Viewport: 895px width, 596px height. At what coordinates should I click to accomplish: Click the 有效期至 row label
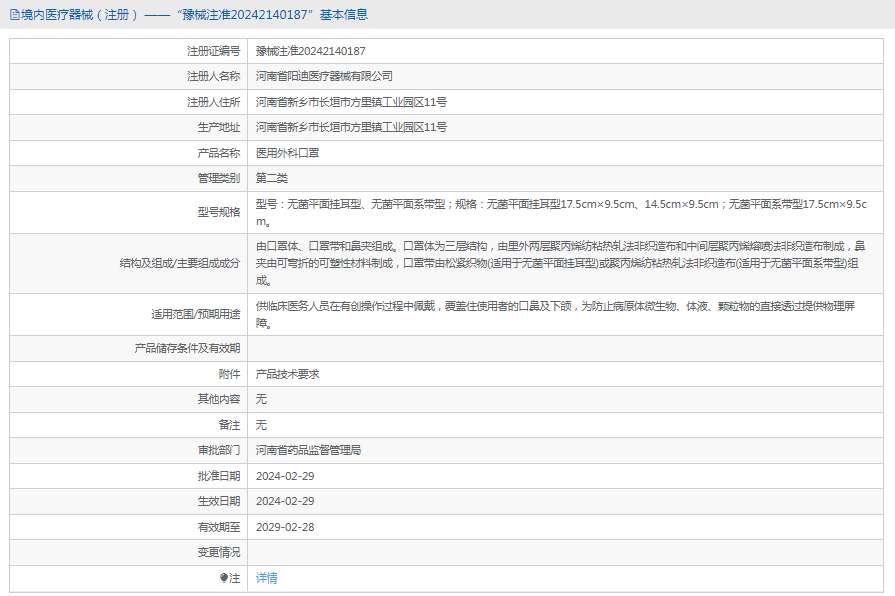tap(219, 527)
